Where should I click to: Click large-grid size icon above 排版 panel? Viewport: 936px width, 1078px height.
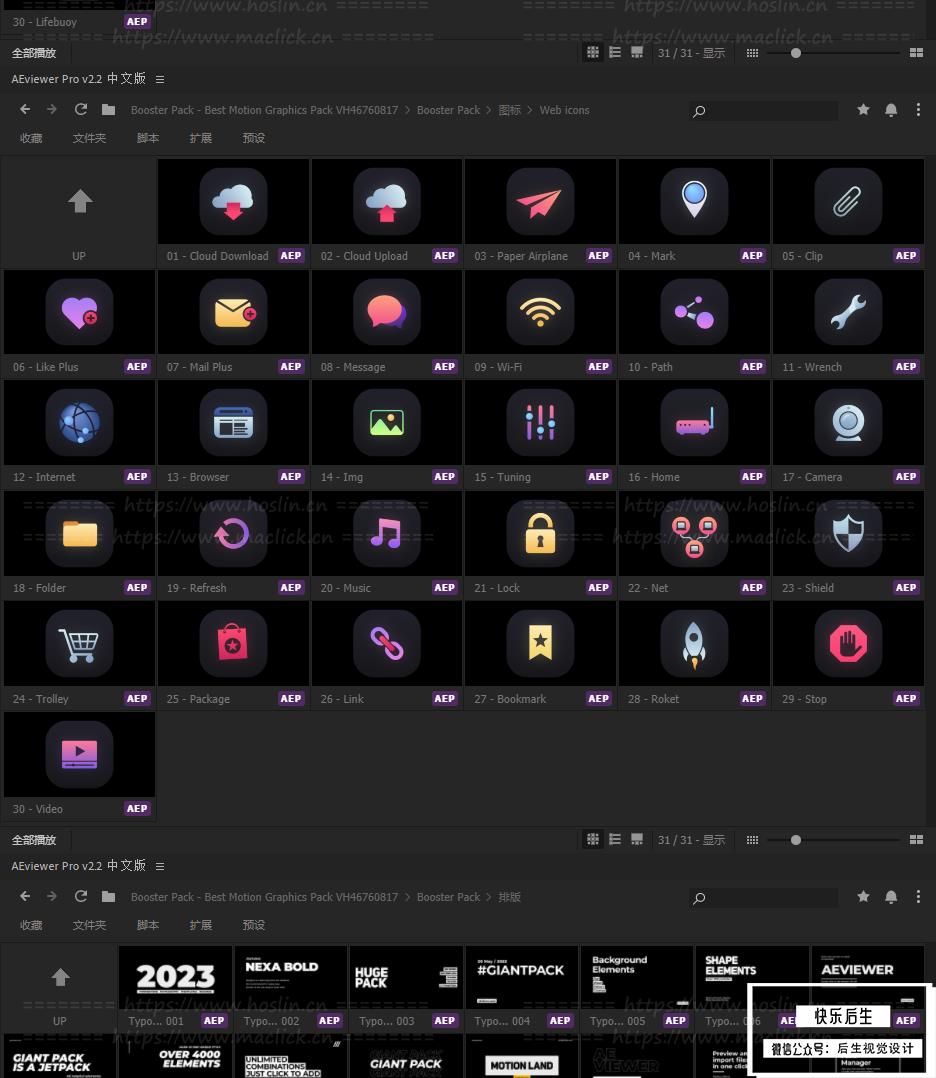click(916, 839)
